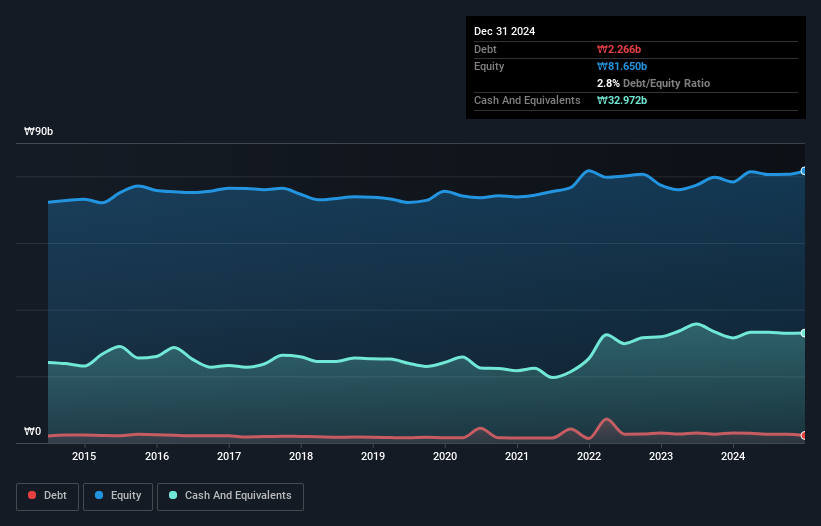Toggle the Debt legend button
821x526 pixels.
(x=48, y=496)
